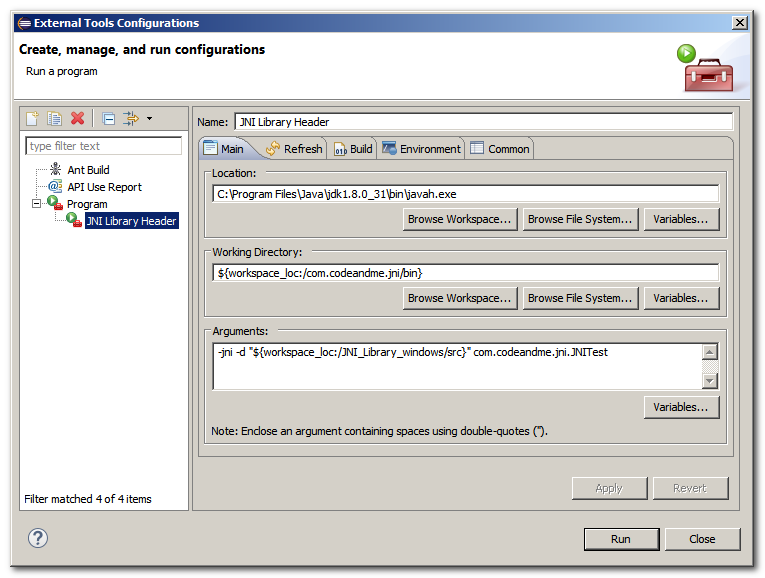Switch to the Refresh tab
Image resolution: width=765 pixels, height=578 pixels.
294,149
